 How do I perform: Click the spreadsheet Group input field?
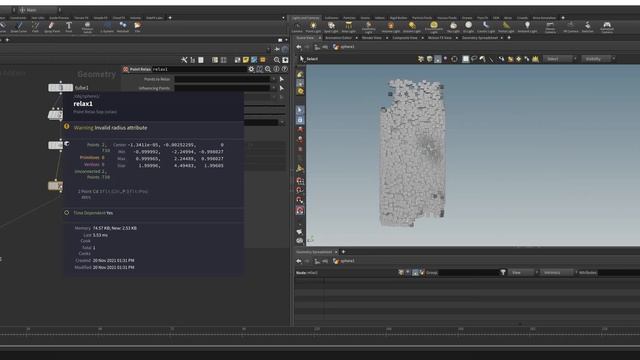[468, 272]
